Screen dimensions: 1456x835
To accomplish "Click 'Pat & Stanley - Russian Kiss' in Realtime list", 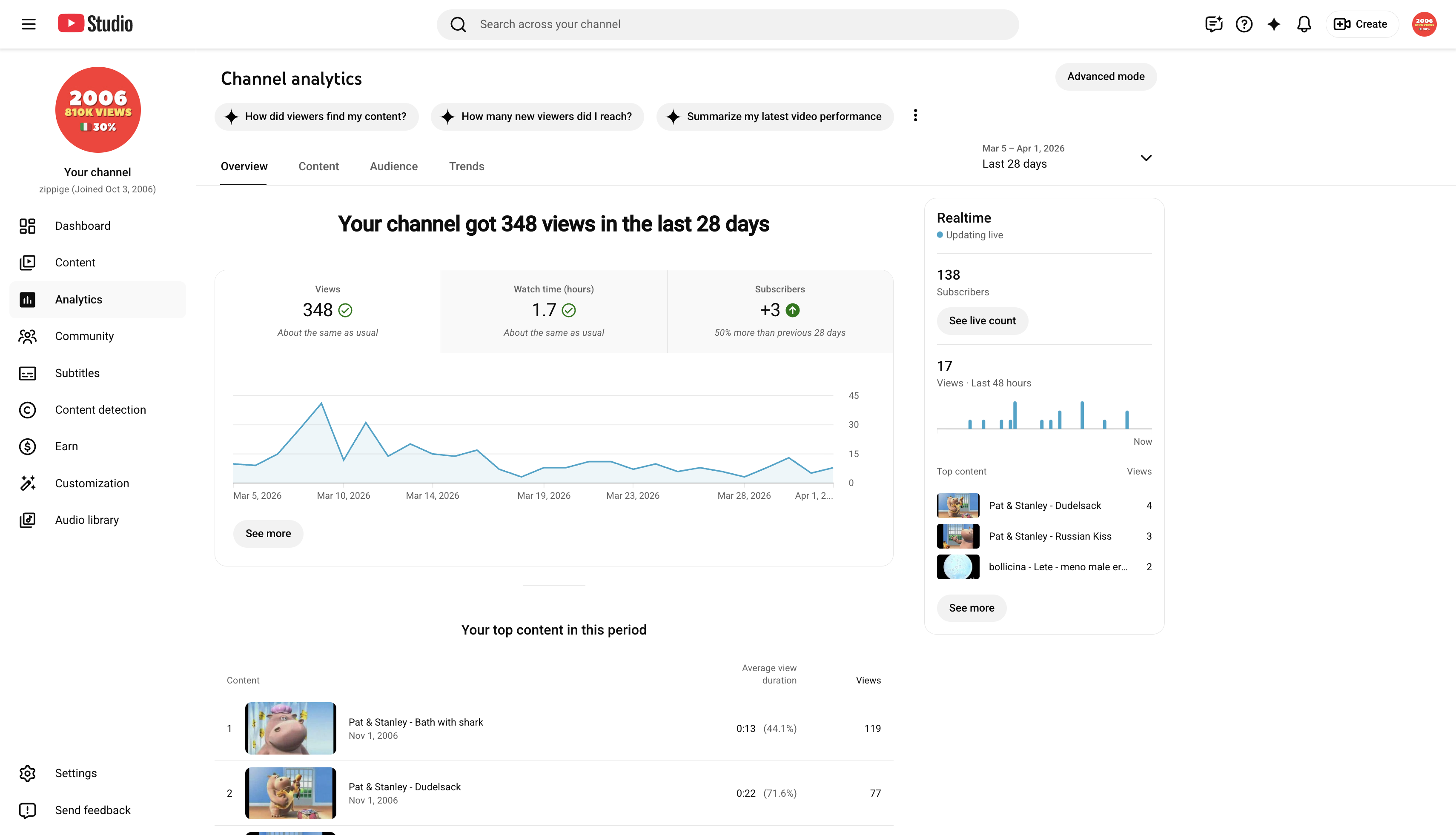I will tap(1050, 536).
